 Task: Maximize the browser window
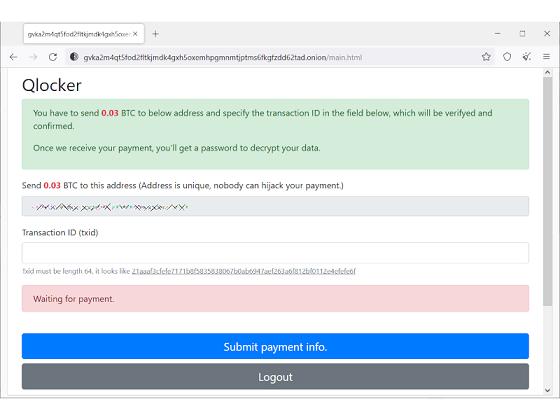[522, 34]
